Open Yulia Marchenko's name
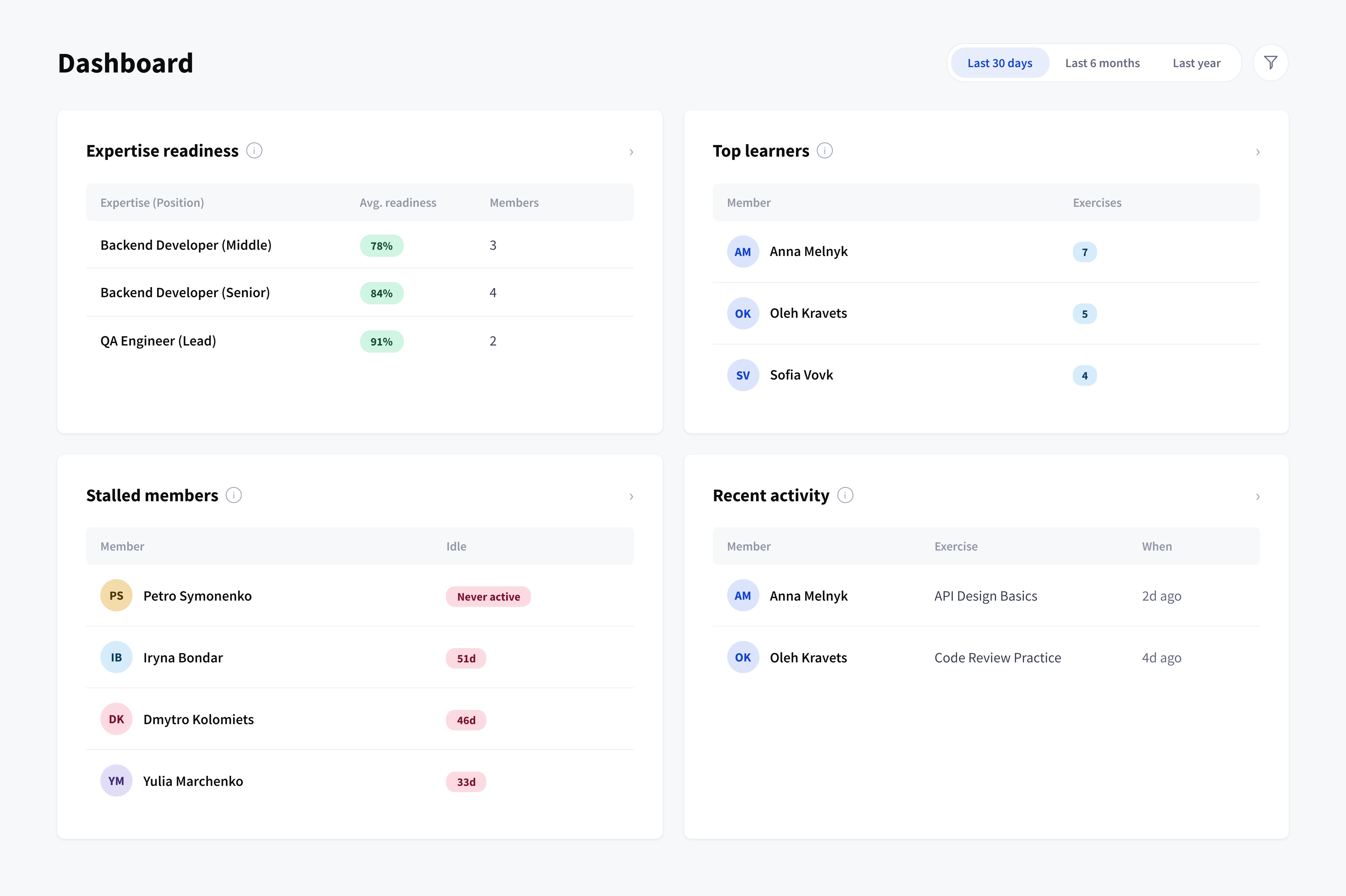 point(193,781)
